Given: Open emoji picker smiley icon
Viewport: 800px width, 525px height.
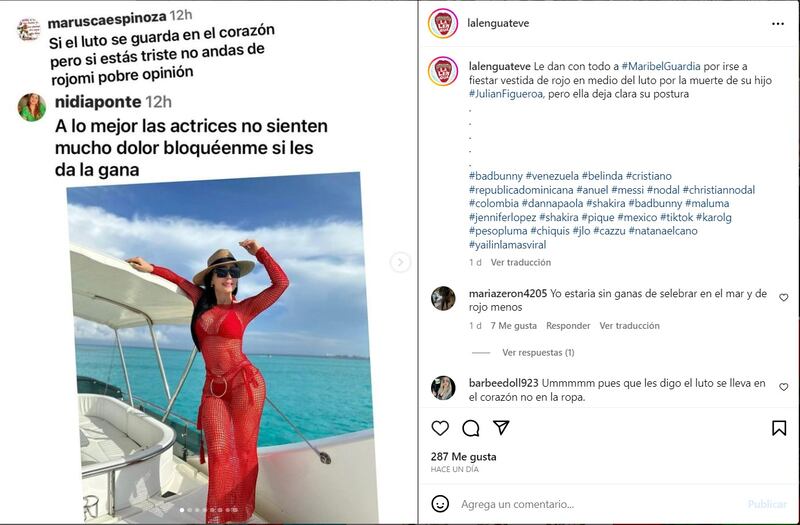Looking at the screenshot, I should pos(440,504).
